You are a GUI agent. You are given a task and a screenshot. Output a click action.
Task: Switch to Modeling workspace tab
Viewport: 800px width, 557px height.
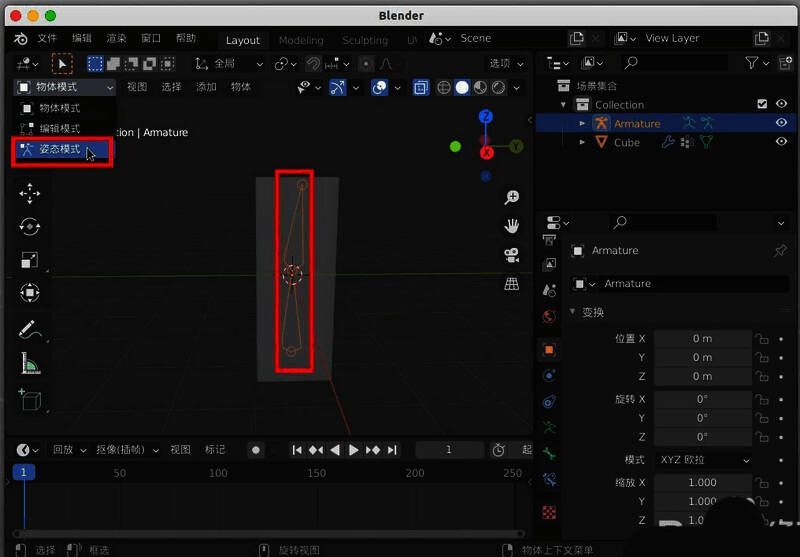click(x=301, y=40)
